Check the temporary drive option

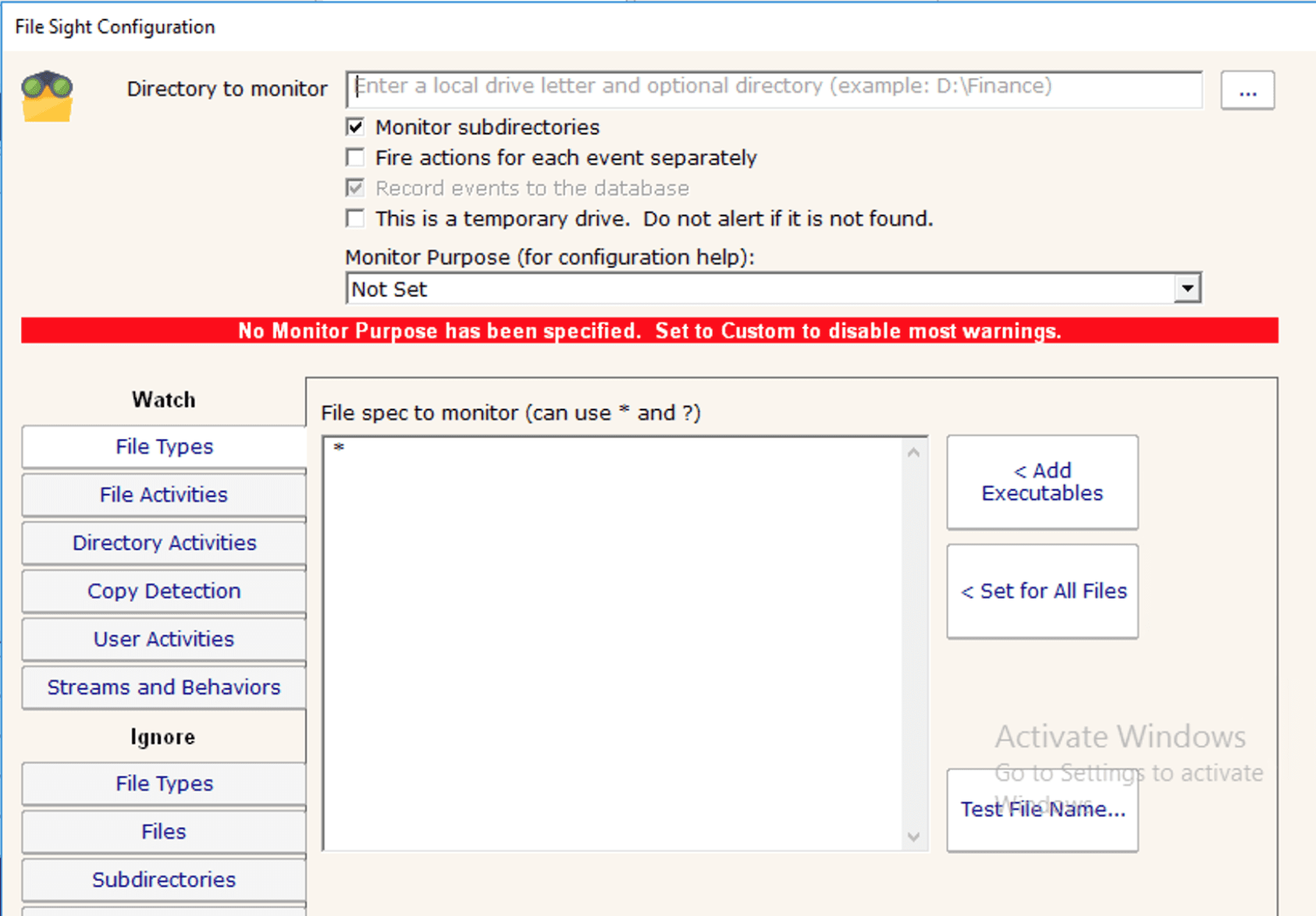tap(356, 218)
